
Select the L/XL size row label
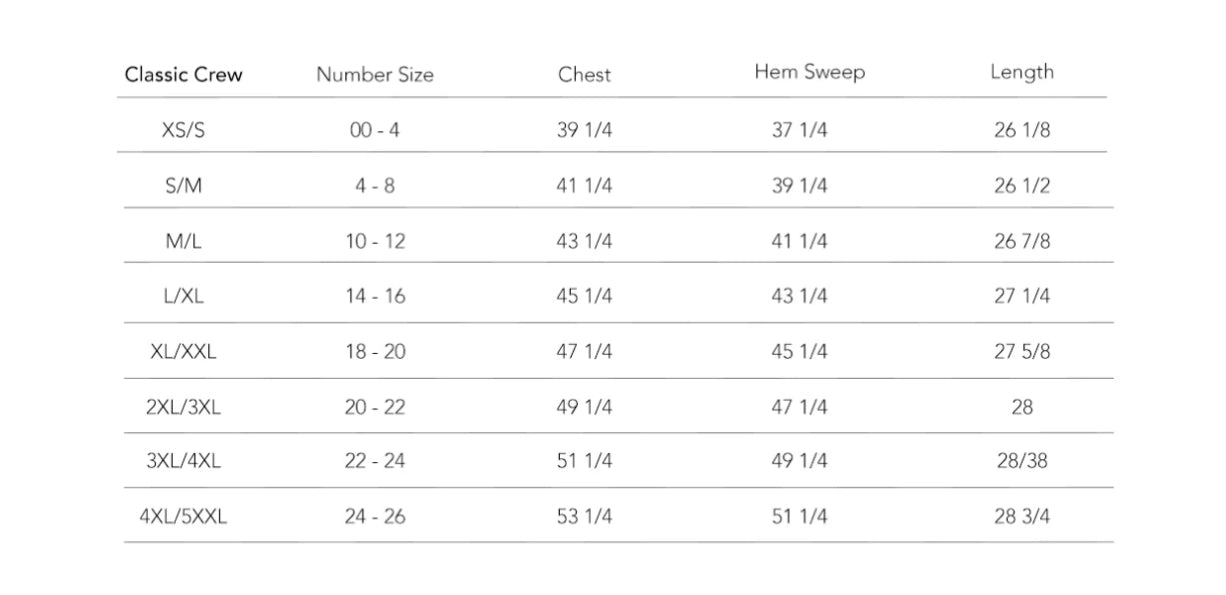(183, 296)
